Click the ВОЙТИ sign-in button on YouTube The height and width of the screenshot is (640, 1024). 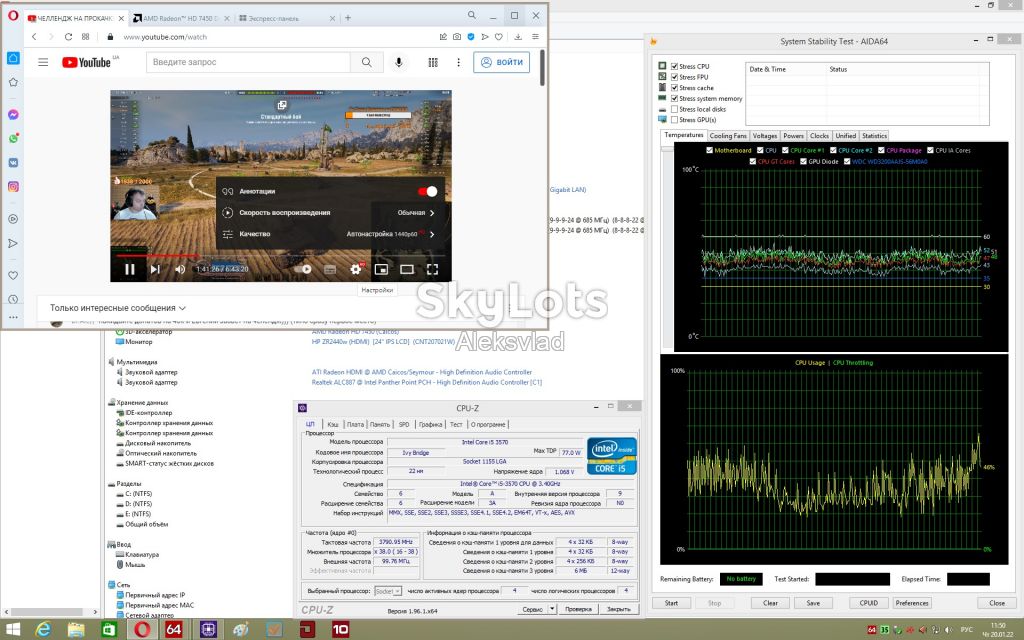(x=502, y=62)
